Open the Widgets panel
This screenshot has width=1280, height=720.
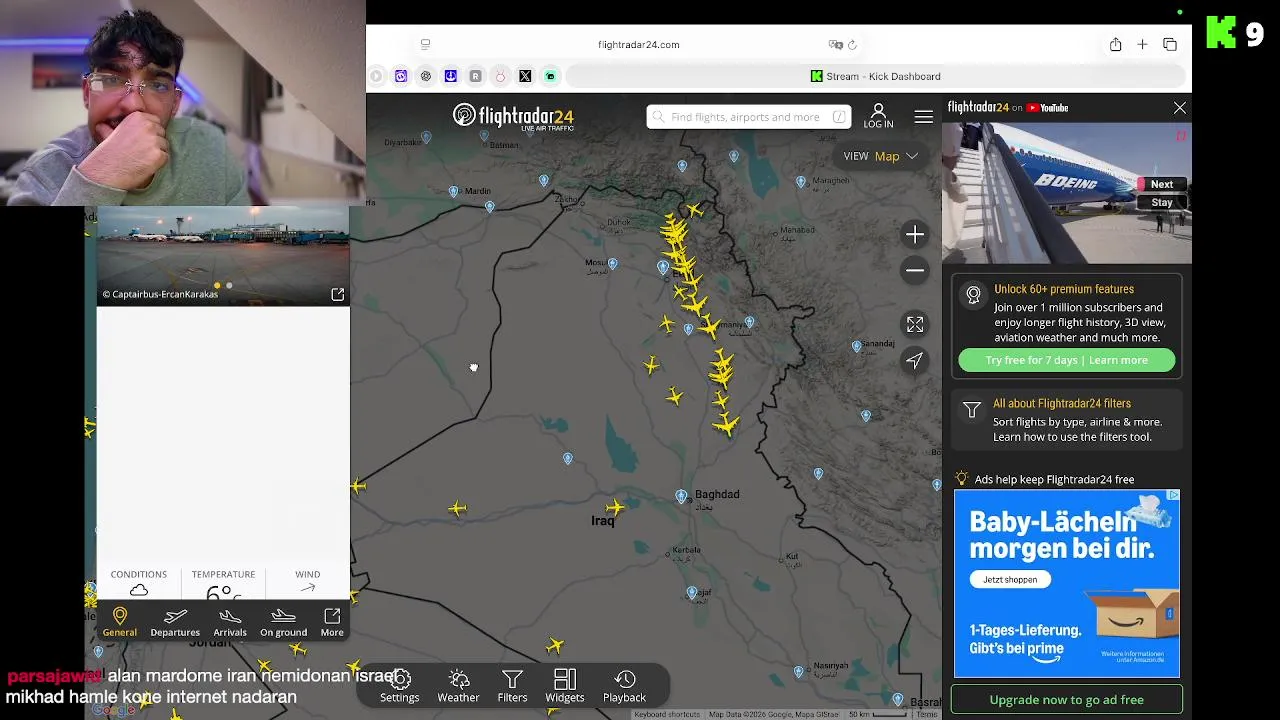(x=564, y=686)
